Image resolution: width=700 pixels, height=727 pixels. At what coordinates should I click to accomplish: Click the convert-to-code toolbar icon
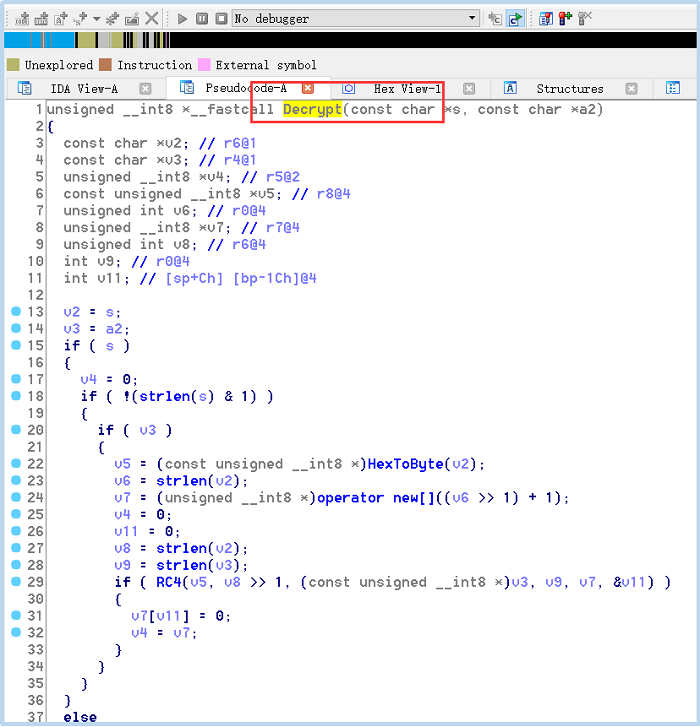(x=22, y=19)
